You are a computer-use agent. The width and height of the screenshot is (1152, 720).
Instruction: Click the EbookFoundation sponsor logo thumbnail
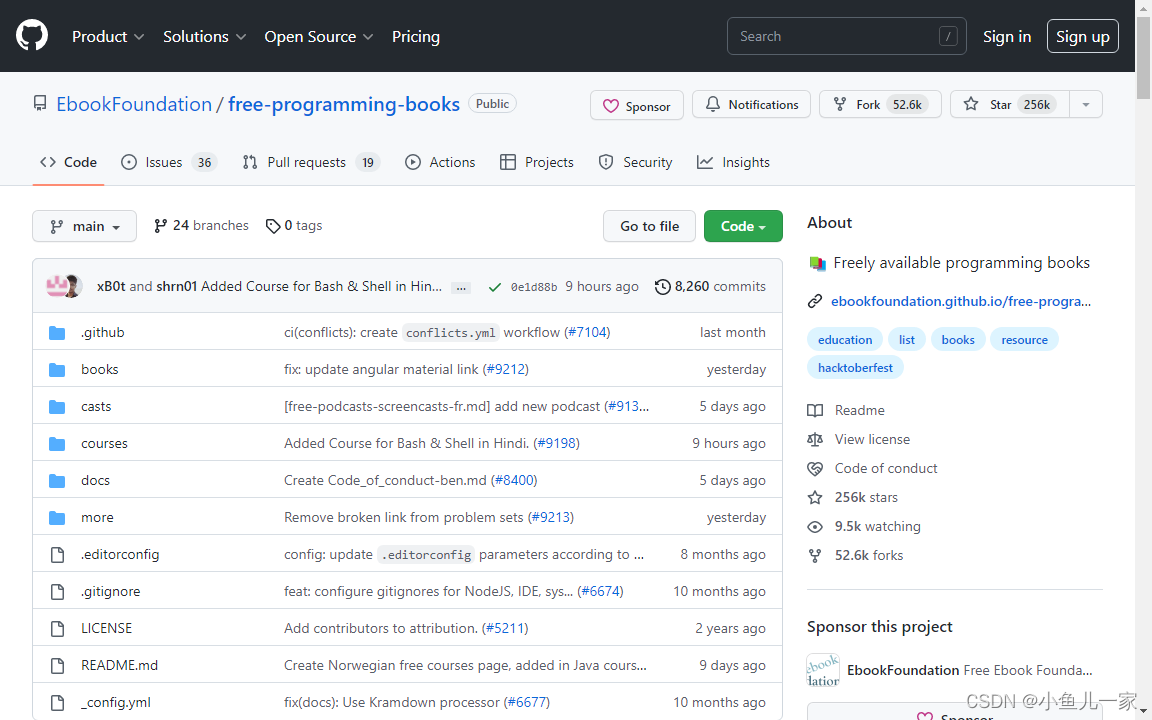coord(823,670)
